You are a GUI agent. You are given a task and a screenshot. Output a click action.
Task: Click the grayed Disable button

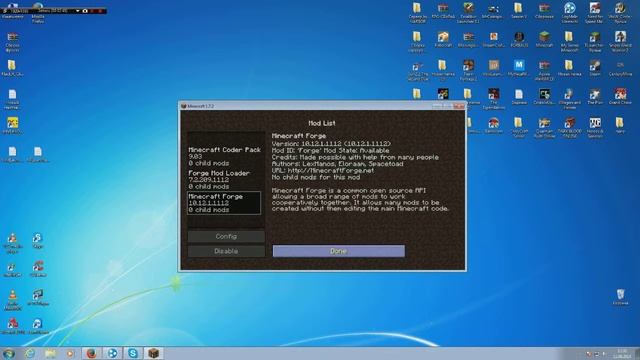[226, 251]
